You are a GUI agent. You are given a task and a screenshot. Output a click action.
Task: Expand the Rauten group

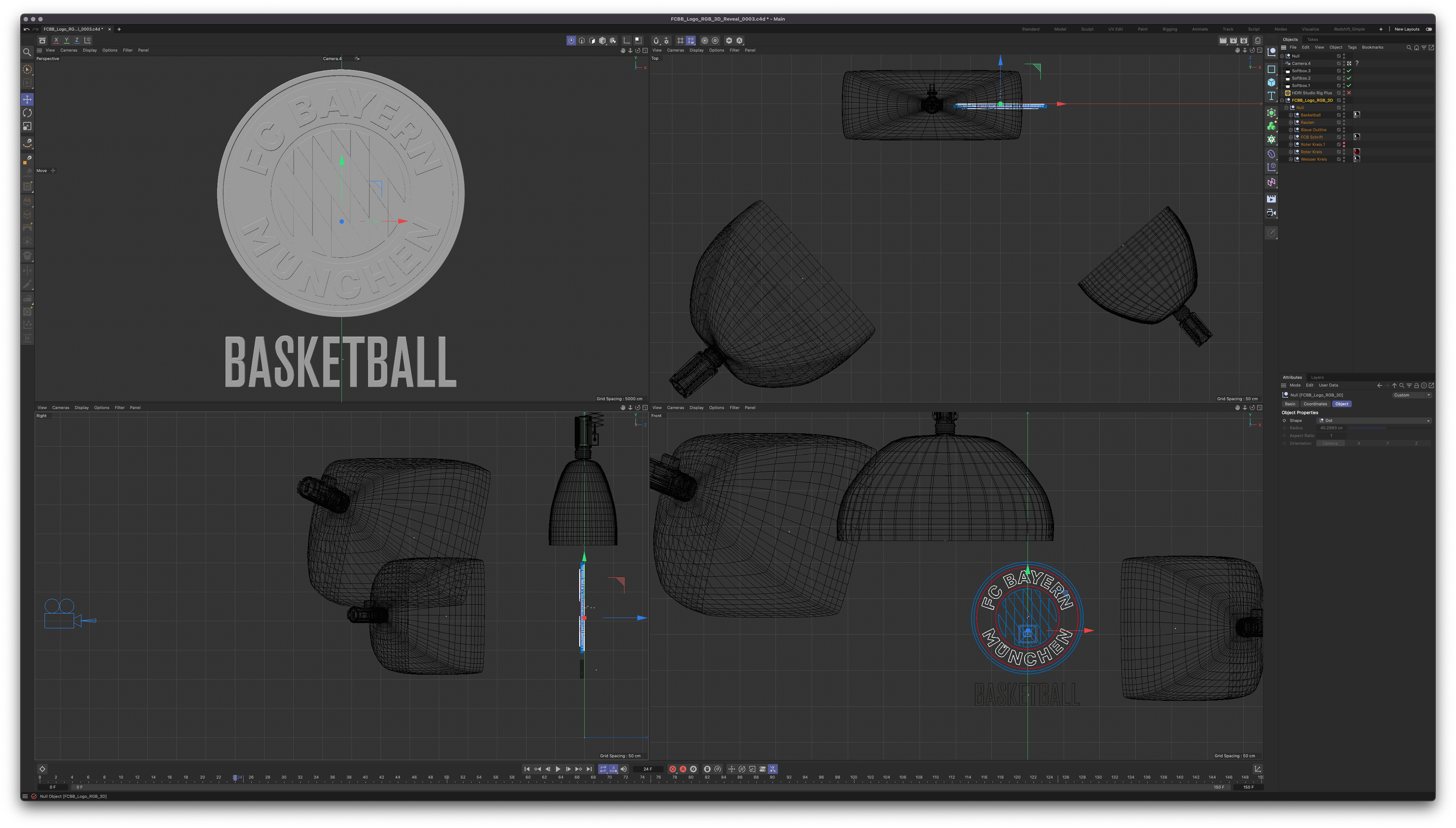tap(1291, 122)
